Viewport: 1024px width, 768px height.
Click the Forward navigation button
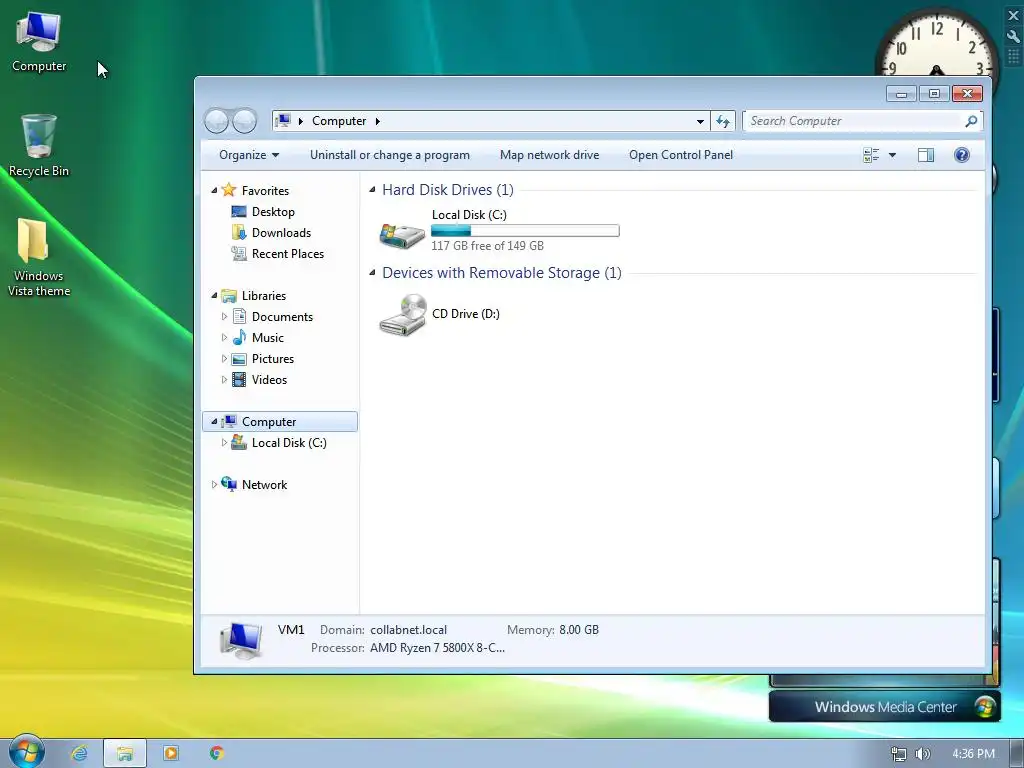244,121
